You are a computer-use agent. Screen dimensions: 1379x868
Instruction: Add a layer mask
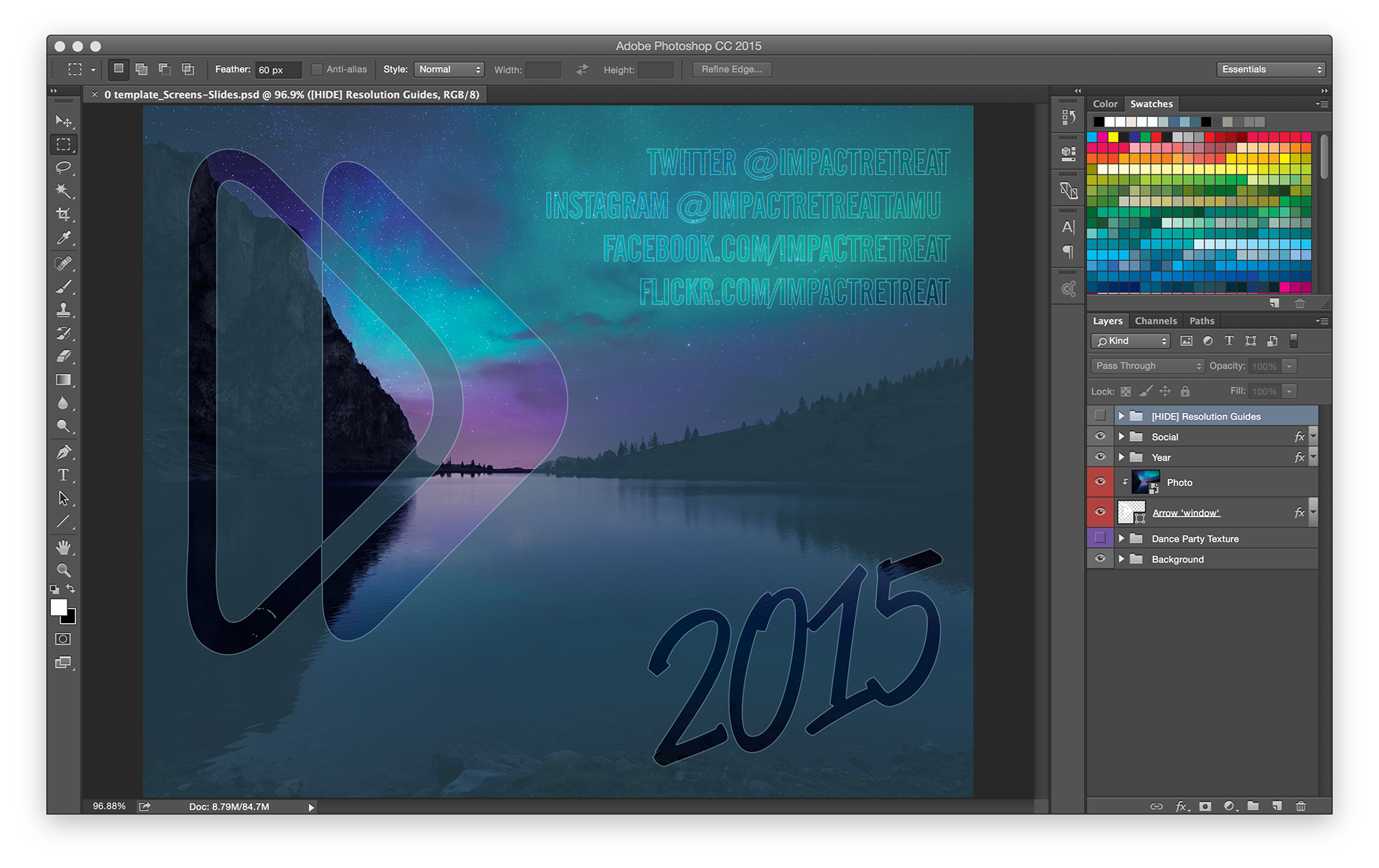pos(1205,806)
